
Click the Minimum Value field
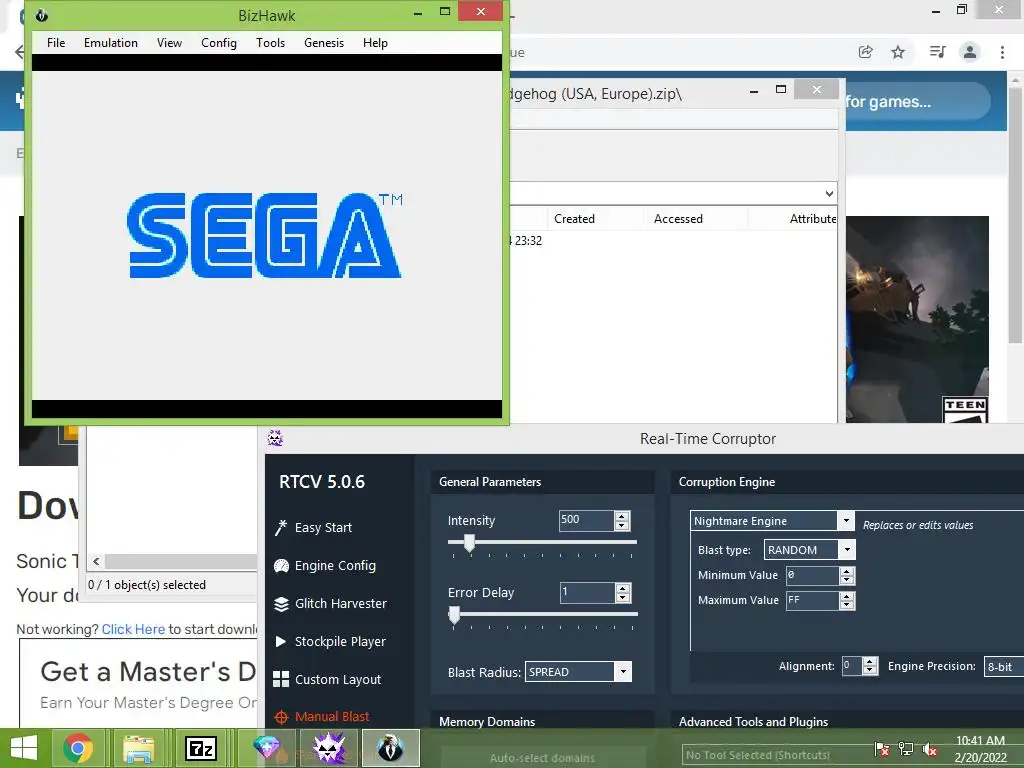coord(812,575)
